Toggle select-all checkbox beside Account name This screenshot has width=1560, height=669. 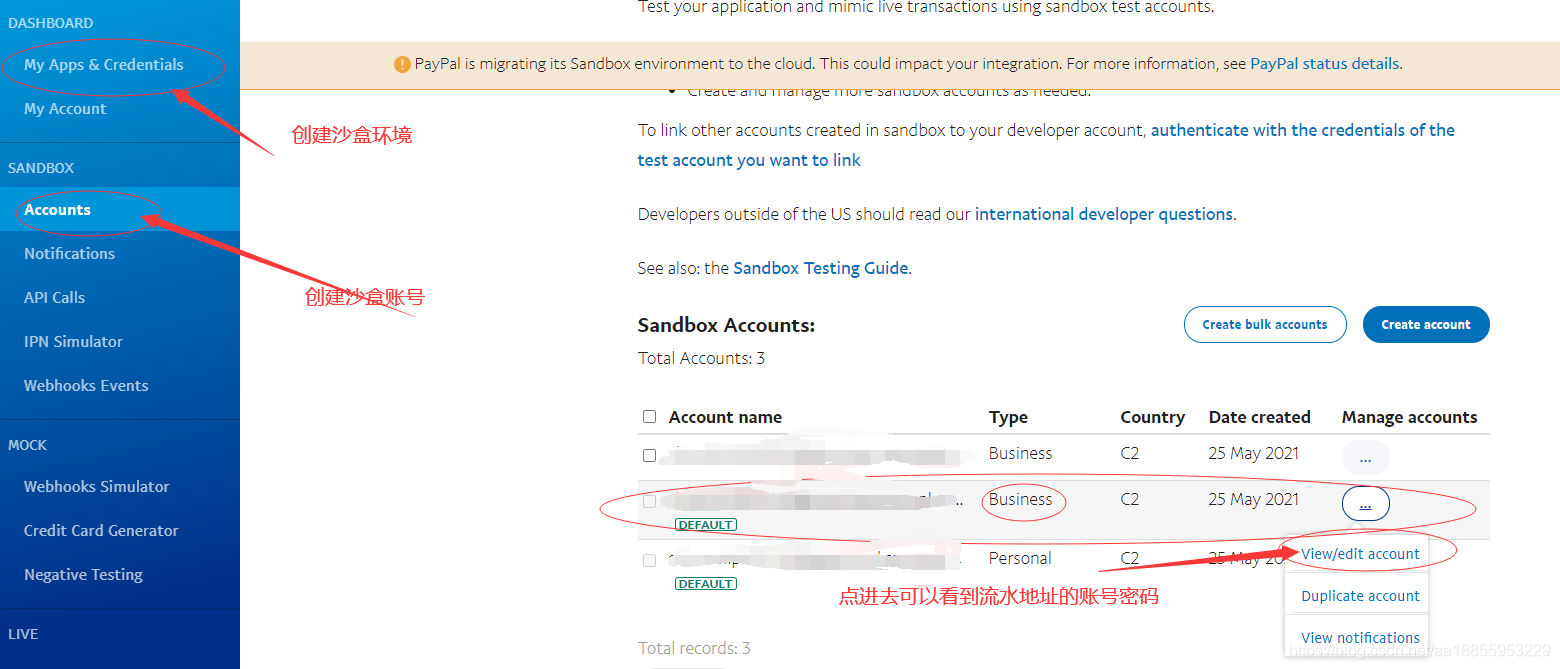650,417
